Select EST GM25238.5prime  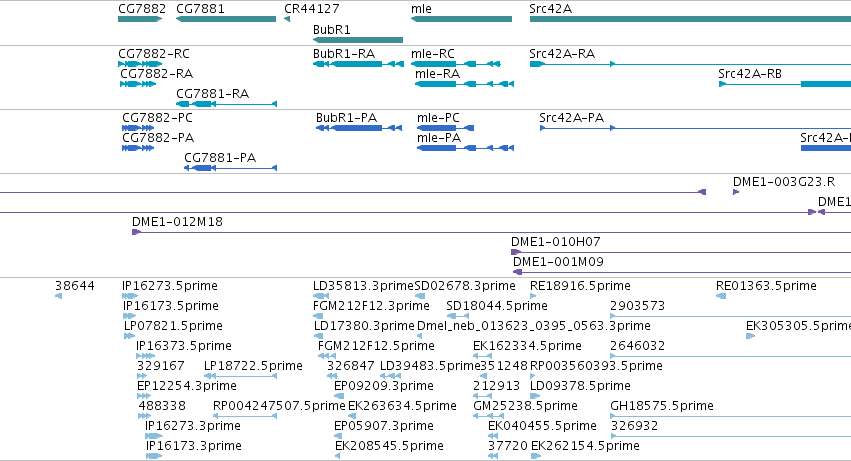coord(525,407)
